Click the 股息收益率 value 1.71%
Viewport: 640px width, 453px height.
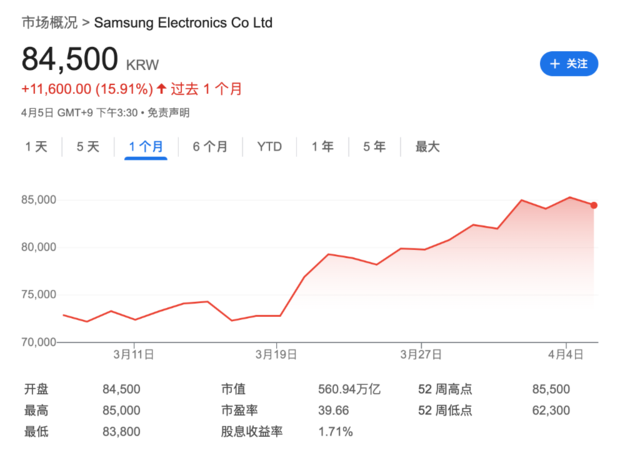point(336,431)
